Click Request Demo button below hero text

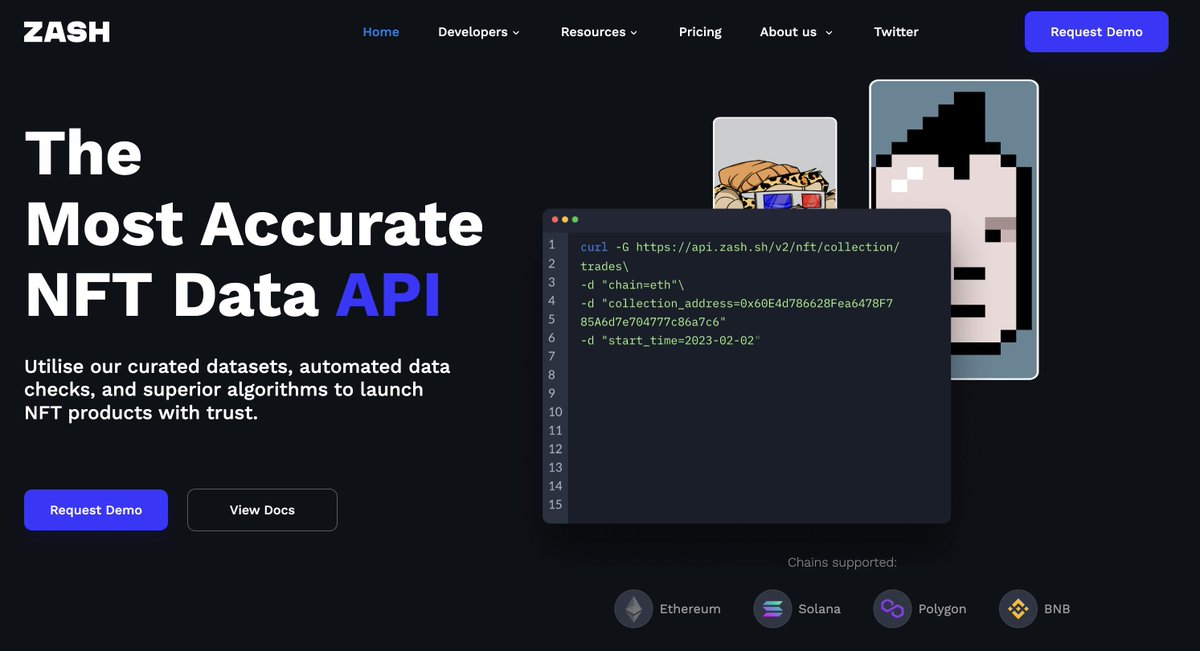96,510
